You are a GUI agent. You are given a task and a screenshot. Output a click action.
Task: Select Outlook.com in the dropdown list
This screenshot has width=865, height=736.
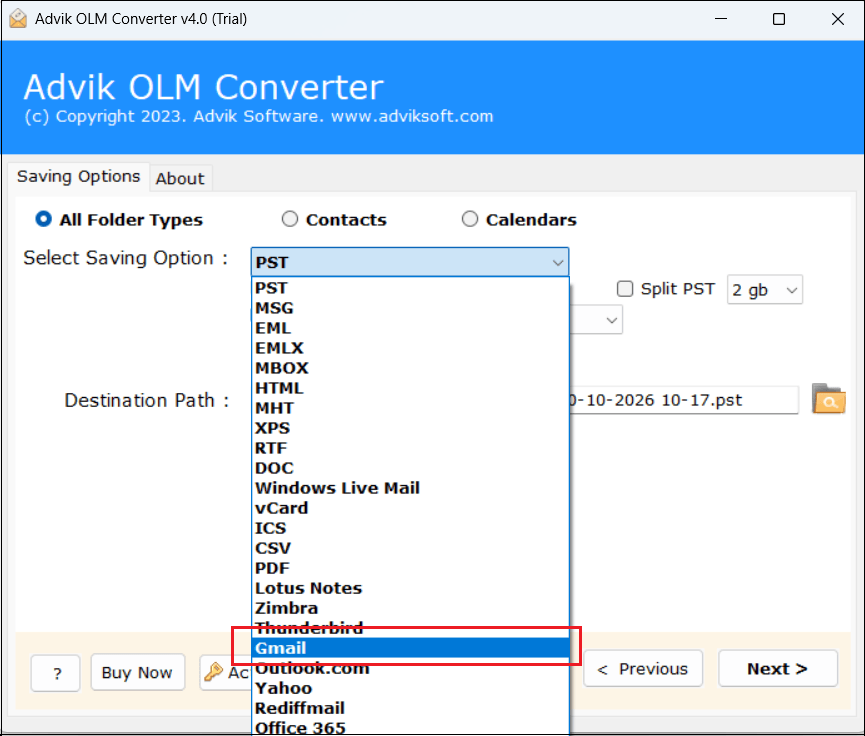pos(410,668)
